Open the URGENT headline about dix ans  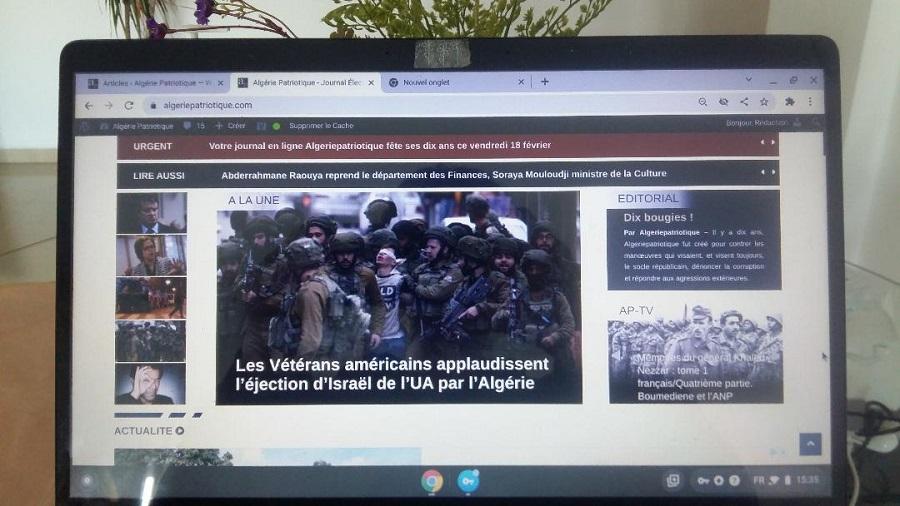click(379, 146)
